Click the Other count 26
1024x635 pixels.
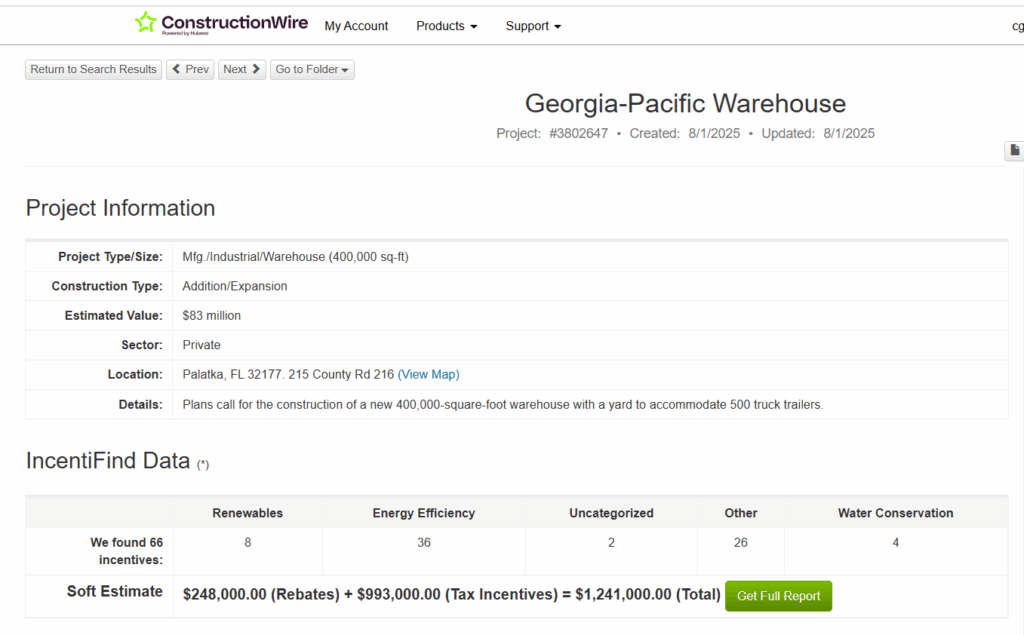point(741,542)
